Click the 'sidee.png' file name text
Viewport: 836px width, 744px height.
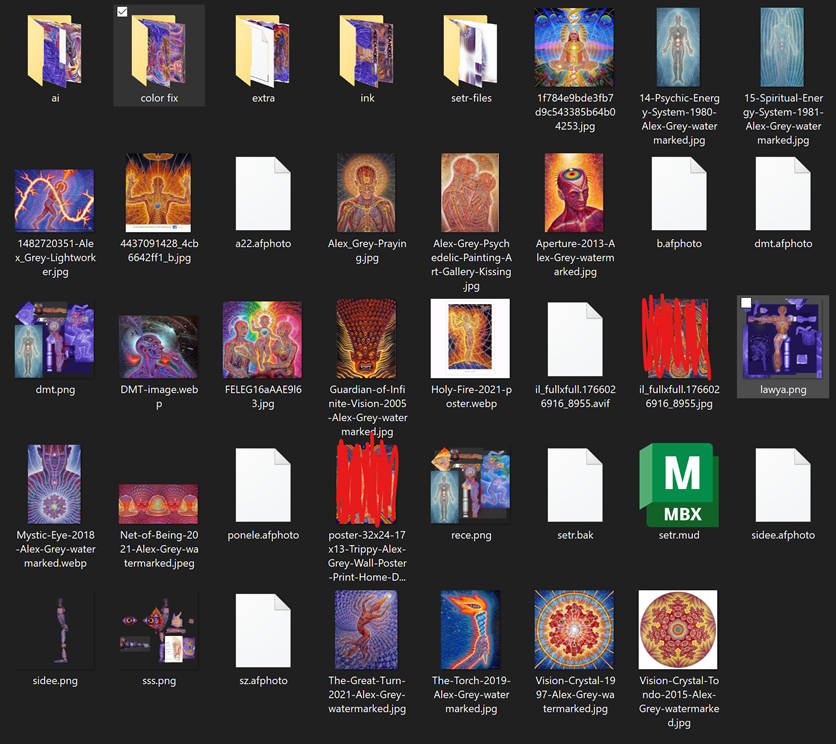click(55, 681)
